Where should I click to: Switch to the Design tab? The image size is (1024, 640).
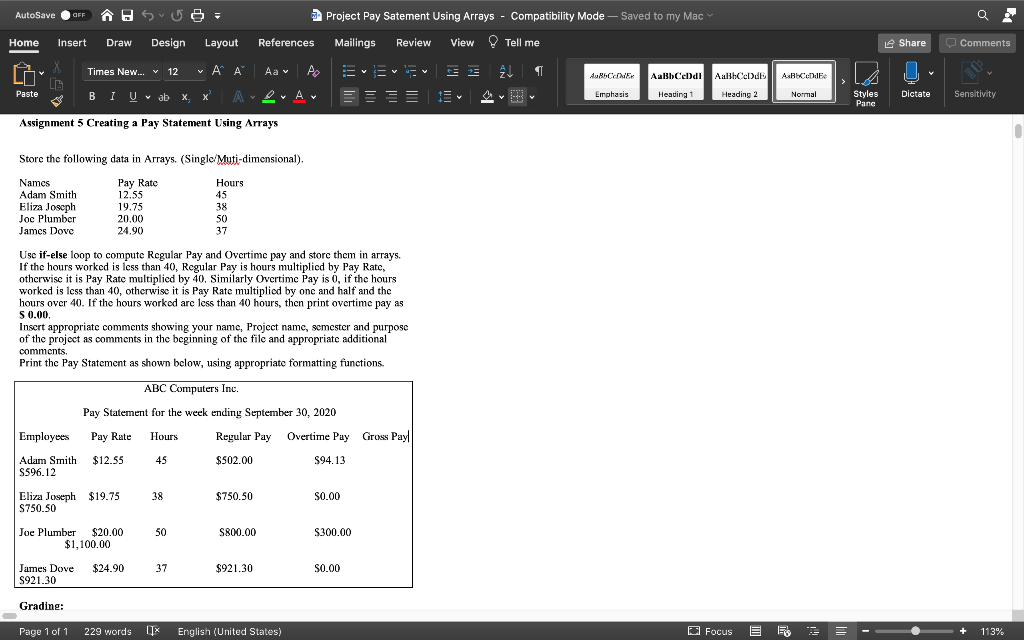click(168, 42)
